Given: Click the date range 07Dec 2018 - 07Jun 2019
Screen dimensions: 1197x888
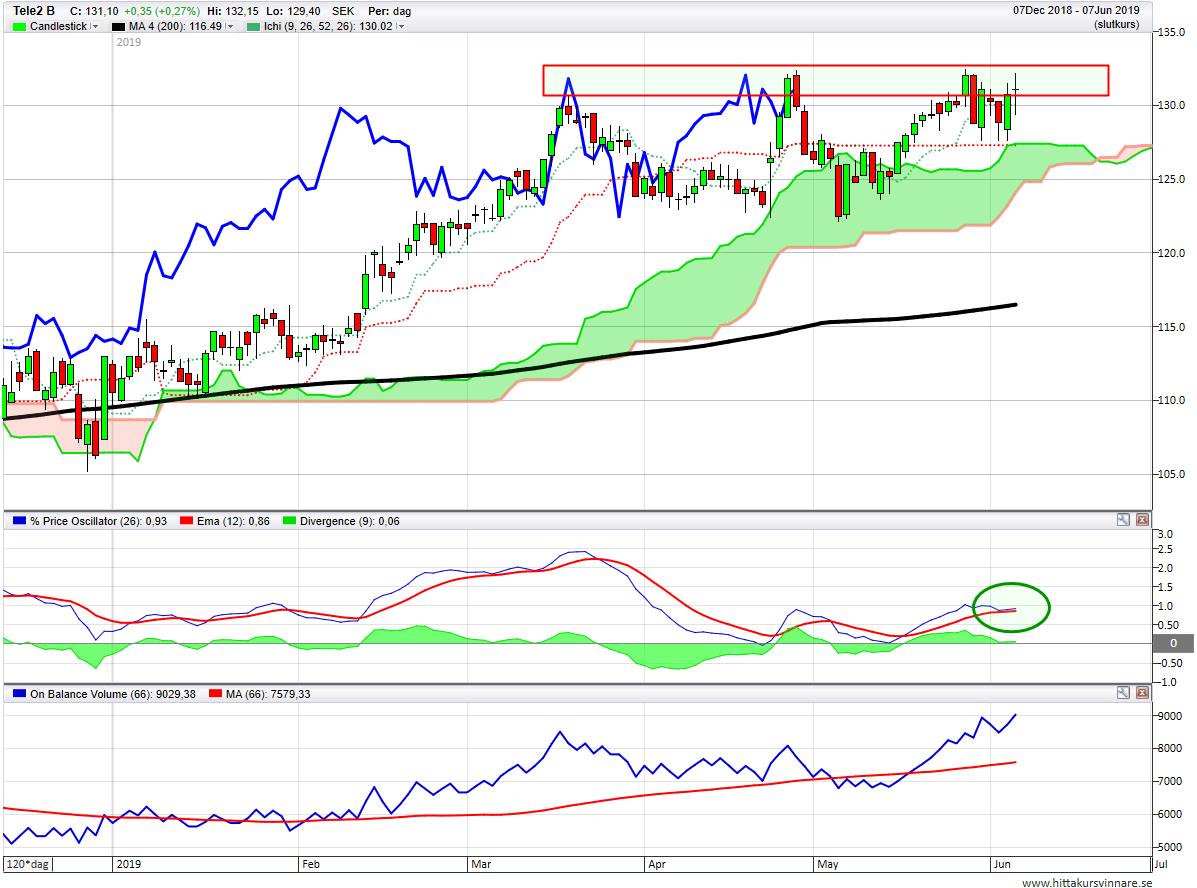Looking at the screenshot, I should click(x=1076, y=10).
